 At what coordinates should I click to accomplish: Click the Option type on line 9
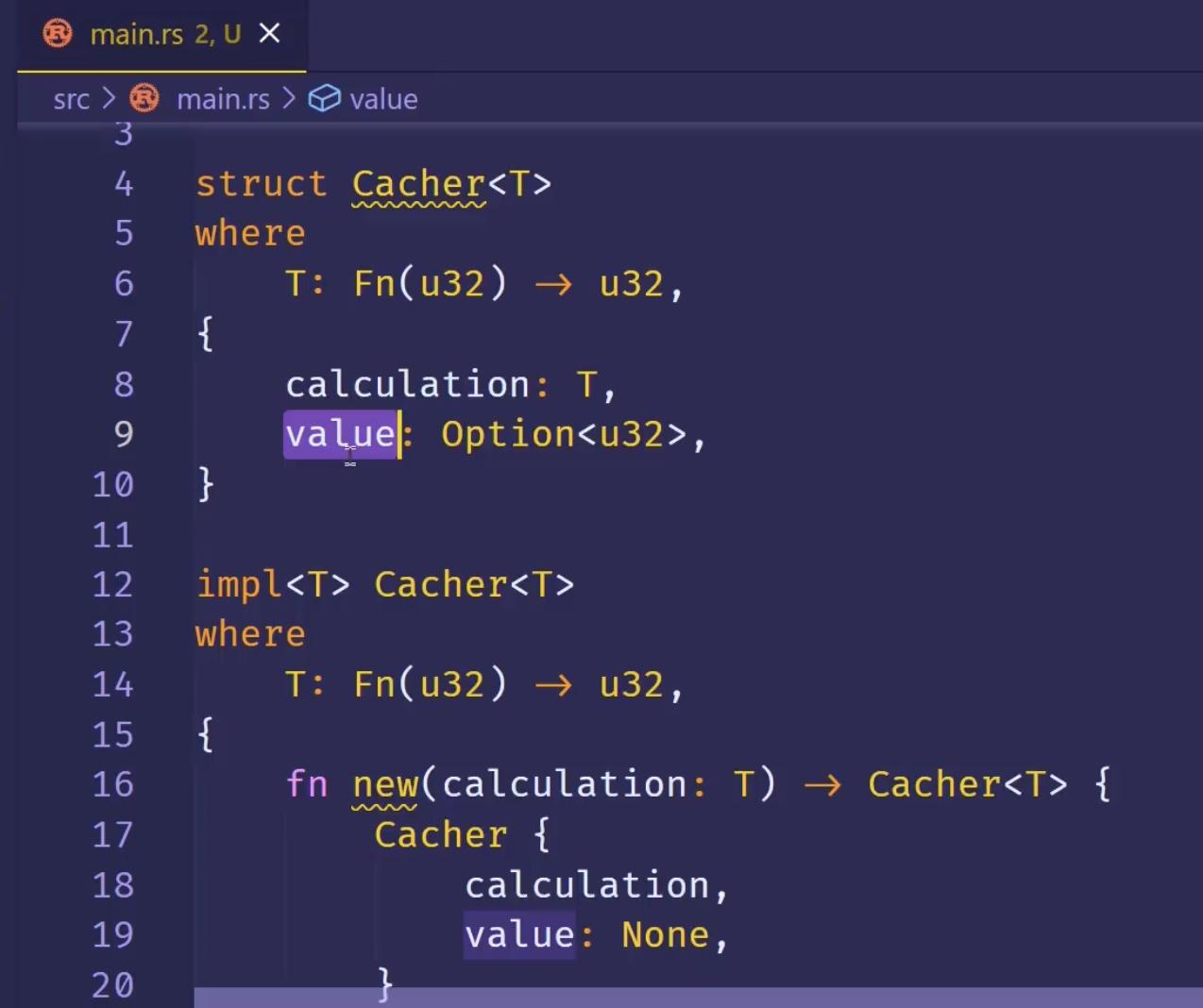click(x=507, y=434)
